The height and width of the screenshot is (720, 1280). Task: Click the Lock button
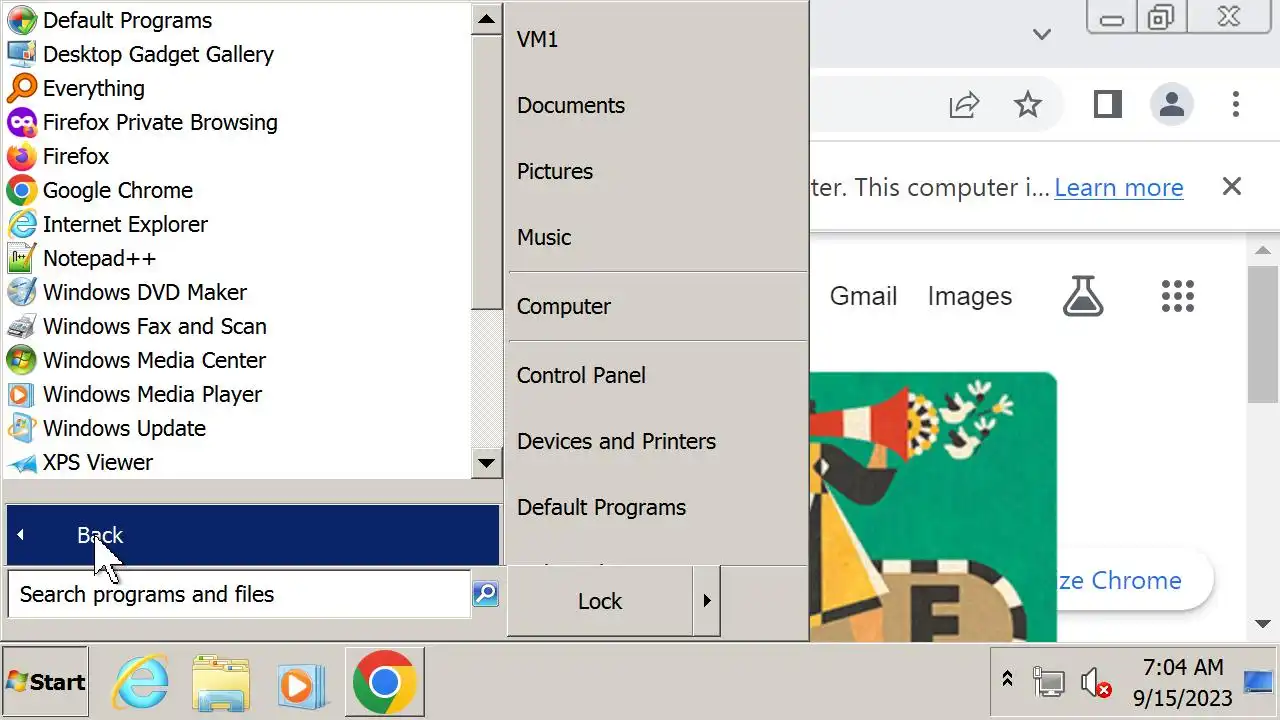coord(600,601)
